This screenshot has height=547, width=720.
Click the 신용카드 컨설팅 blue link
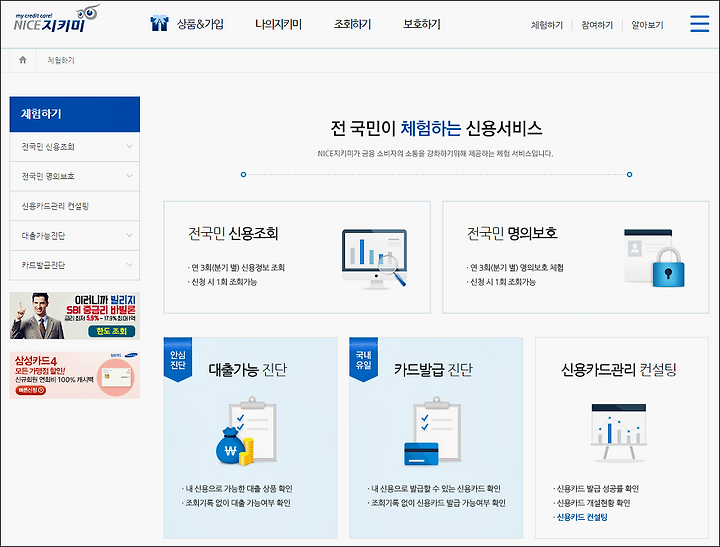pos(582,517)
